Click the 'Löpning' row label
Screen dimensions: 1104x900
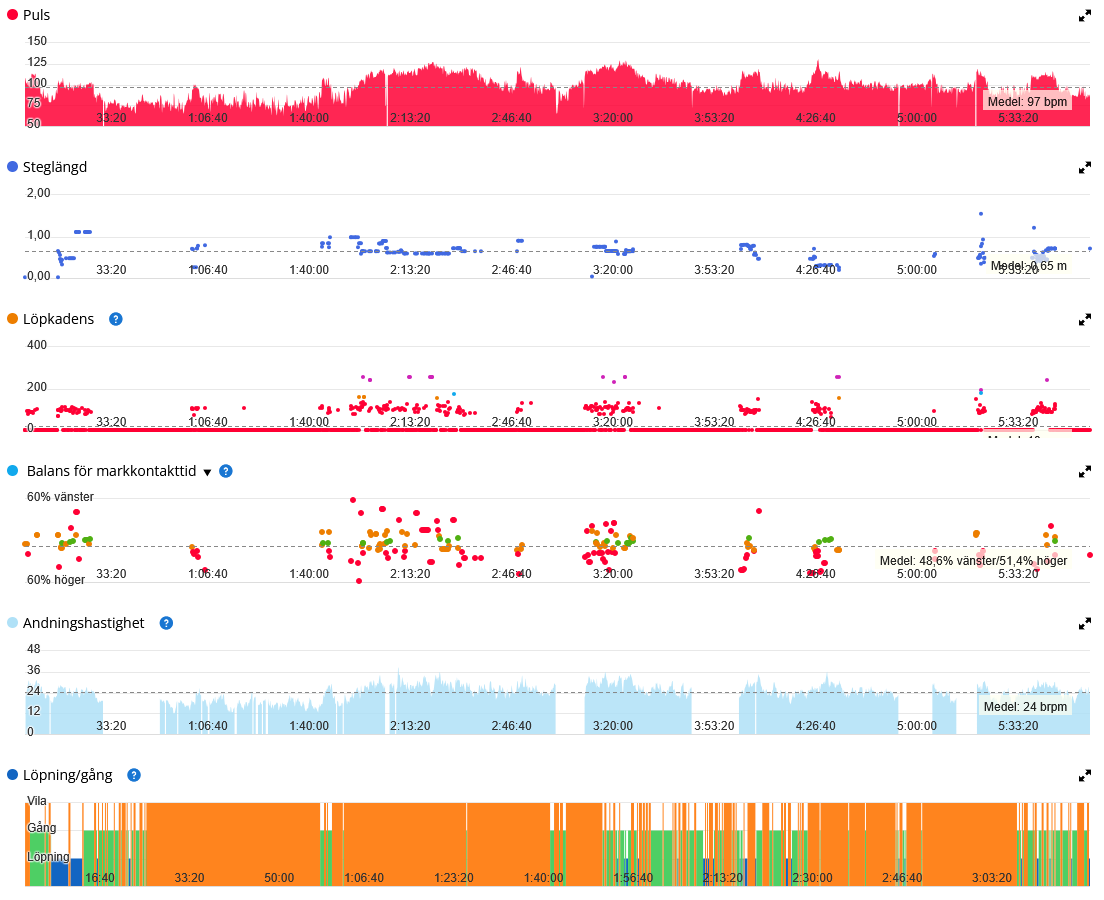pyautogui.click(x=48, y=857)
